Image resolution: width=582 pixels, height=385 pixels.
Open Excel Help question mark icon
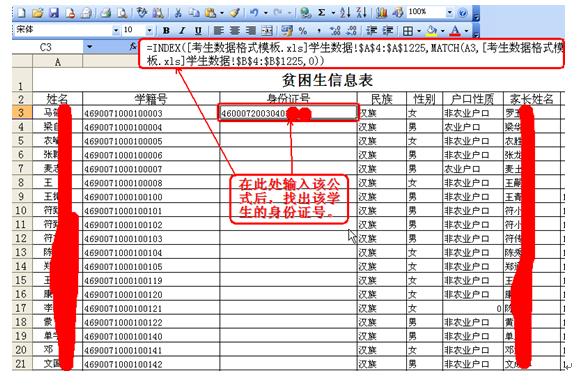[x=462, y=14]
